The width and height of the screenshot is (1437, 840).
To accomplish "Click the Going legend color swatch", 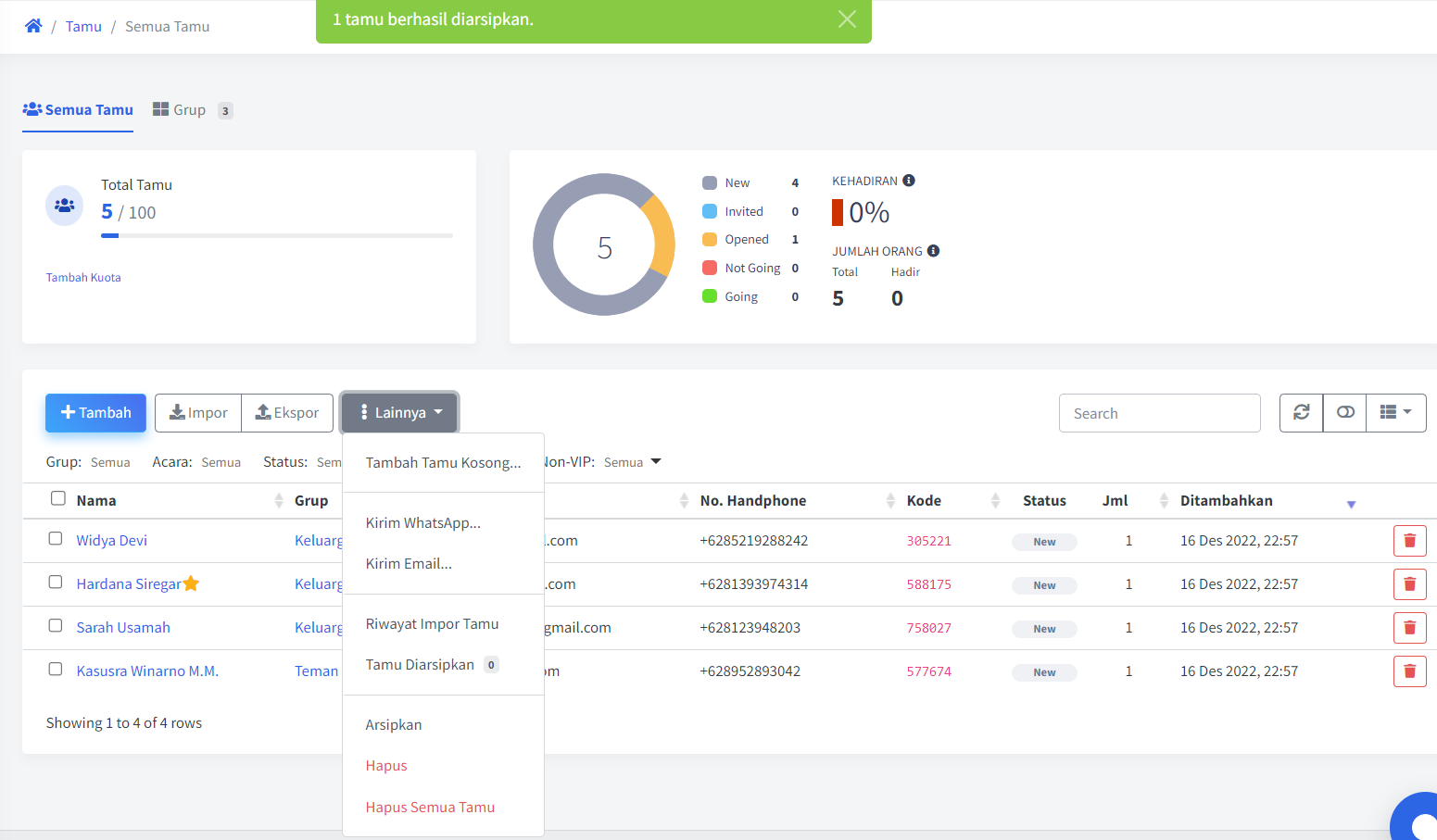I will (710, 296).
